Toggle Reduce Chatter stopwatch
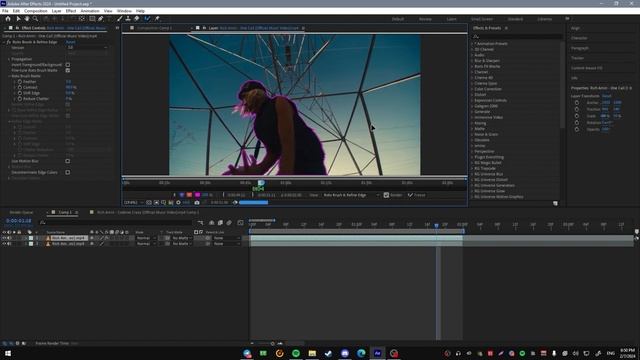Image resolution: width=640 pixels, height=360 pixels. (x=20, y=99)
